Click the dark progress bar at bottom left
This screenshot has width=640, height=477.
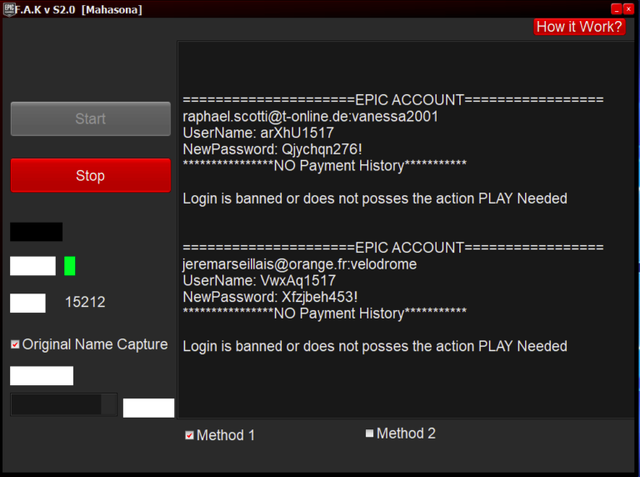pos(64,405)
